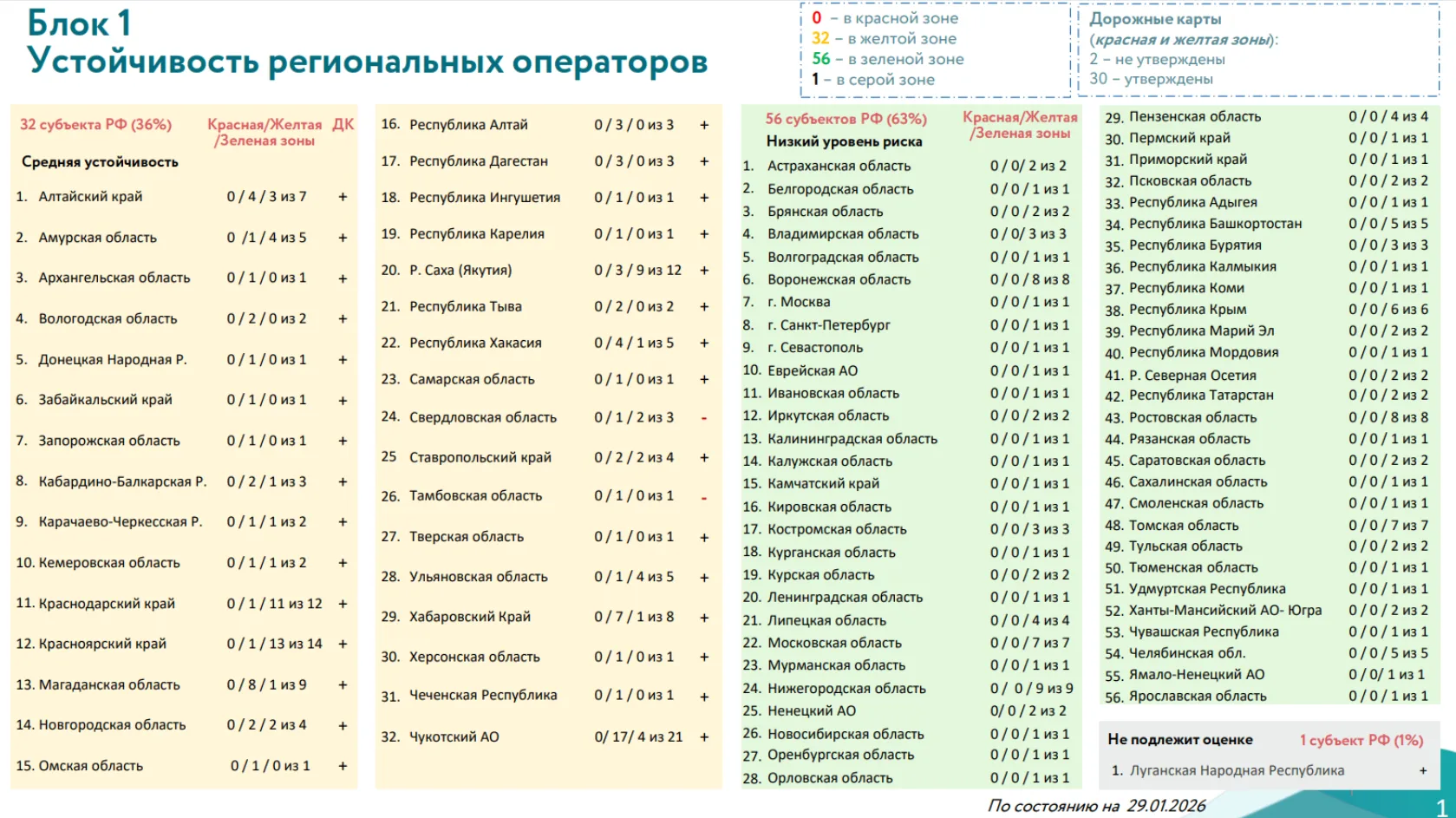Click the plus sign beside Омская область
Screen dimensions: 1456x818
[343, 766]
